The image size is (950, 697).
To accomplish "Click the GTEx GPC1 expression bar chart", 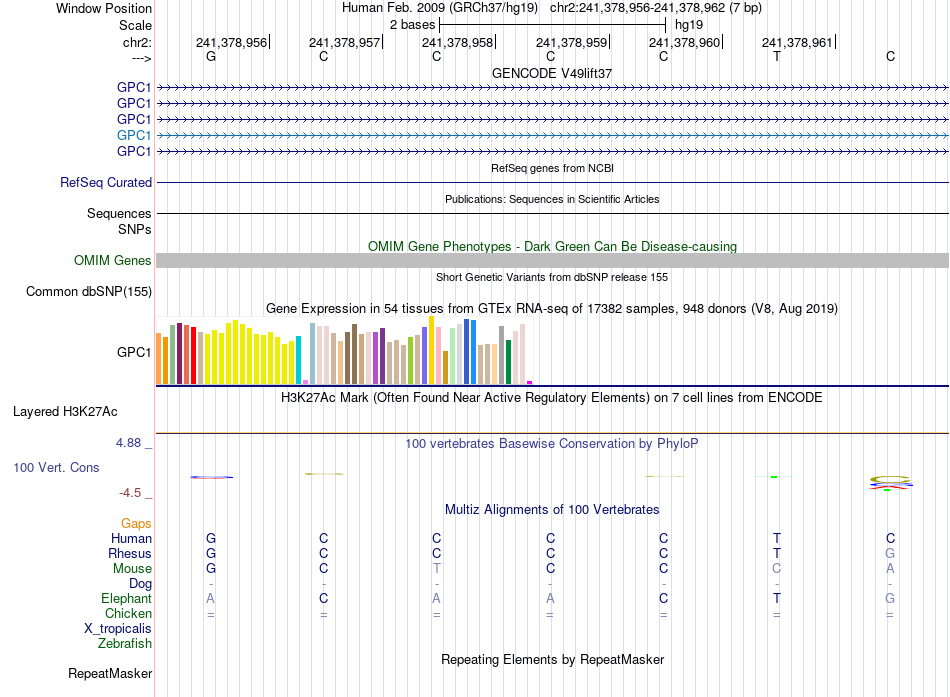I will tap(344, 350).
